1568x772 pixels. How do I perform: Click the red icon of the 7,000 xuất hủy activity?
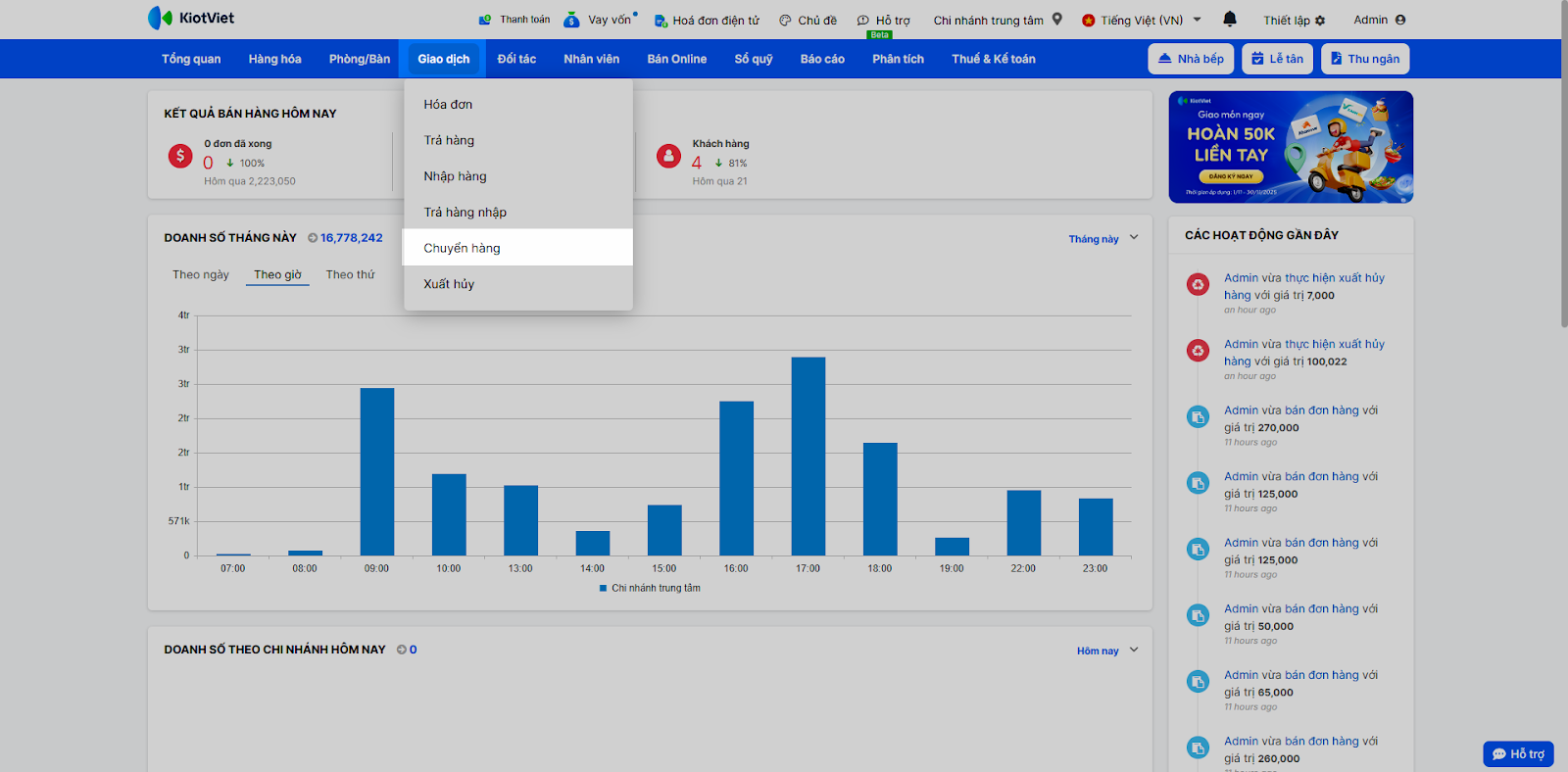click(x=1198, y=284)
